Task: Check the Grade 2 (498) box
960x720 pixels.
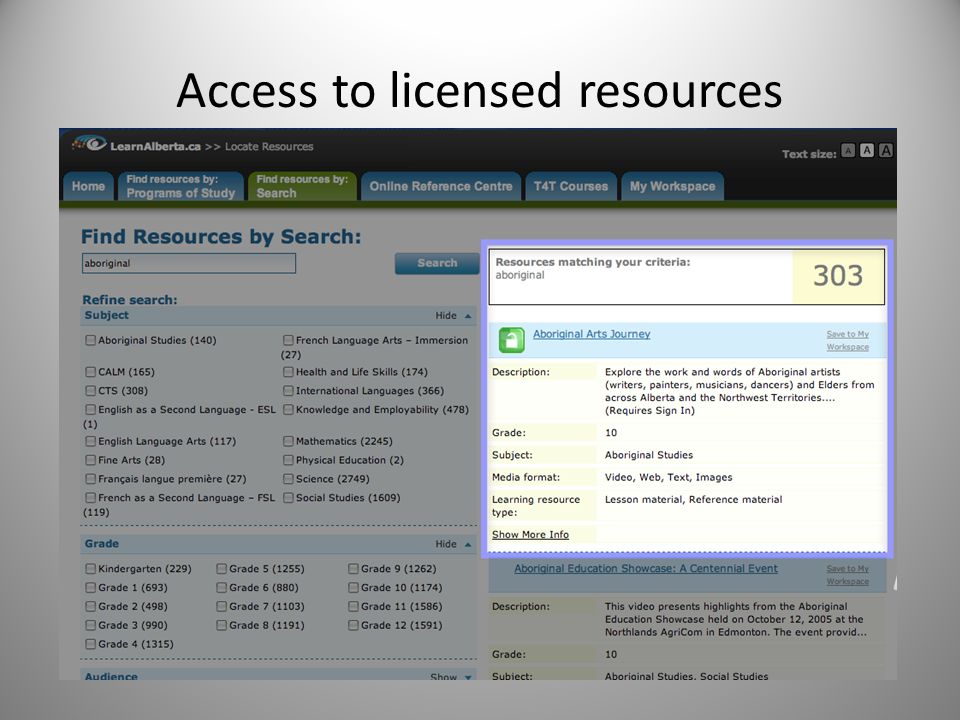Action: 90,607
